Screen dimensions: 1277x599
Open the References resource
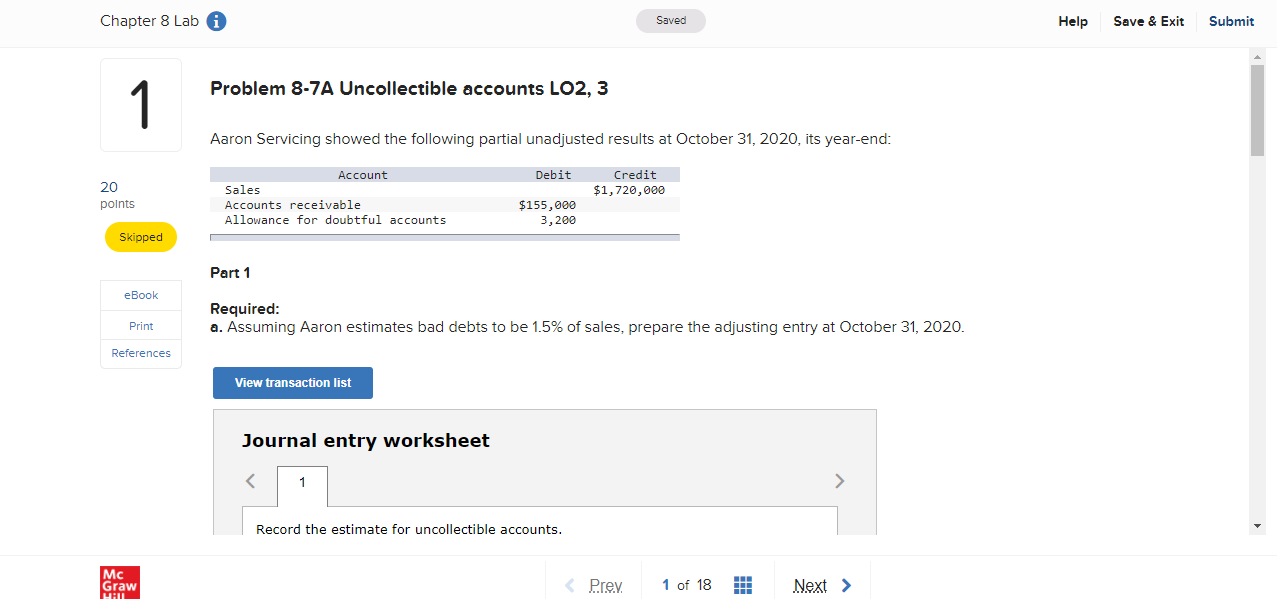coord(140,352)
